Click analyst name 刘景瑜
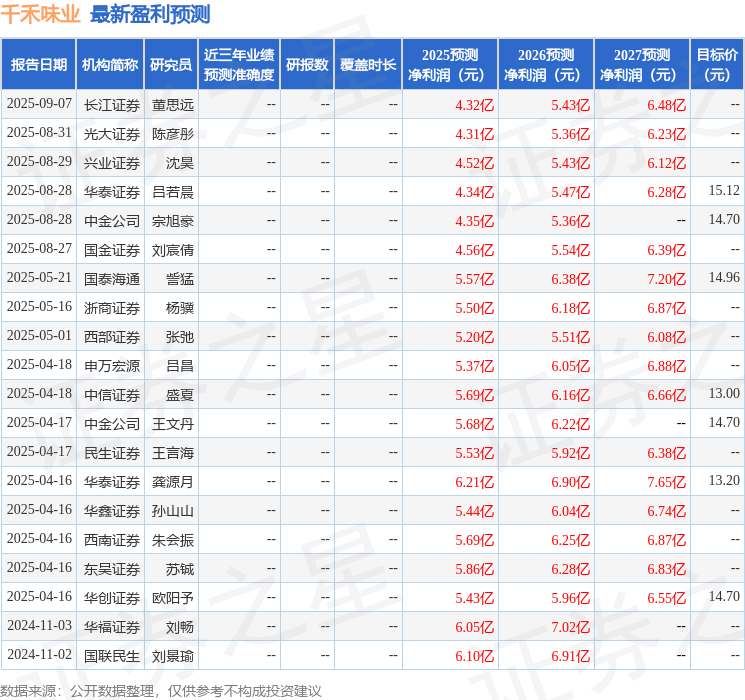 click(173, 655)
